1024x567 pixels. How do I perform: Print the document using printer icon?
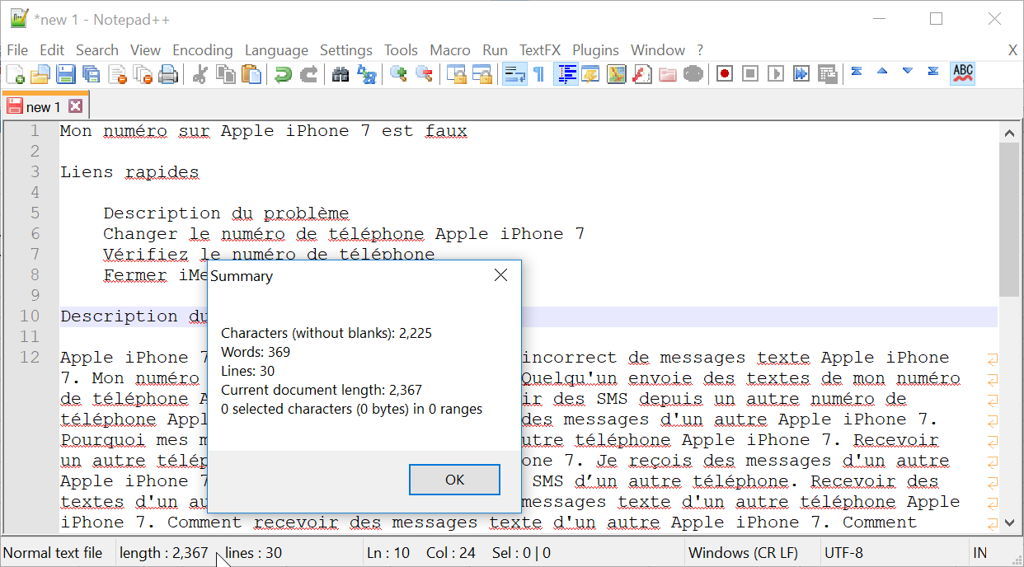[168, 74]
